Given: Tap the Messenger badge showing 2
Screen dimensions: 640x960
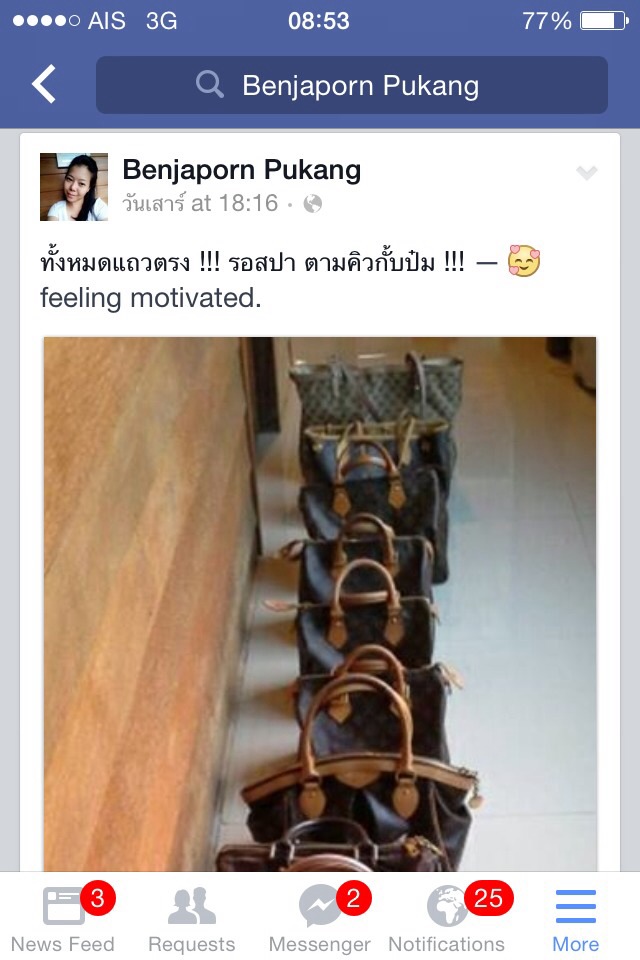Looking at the screenshot, I should (x=353, y=898).
